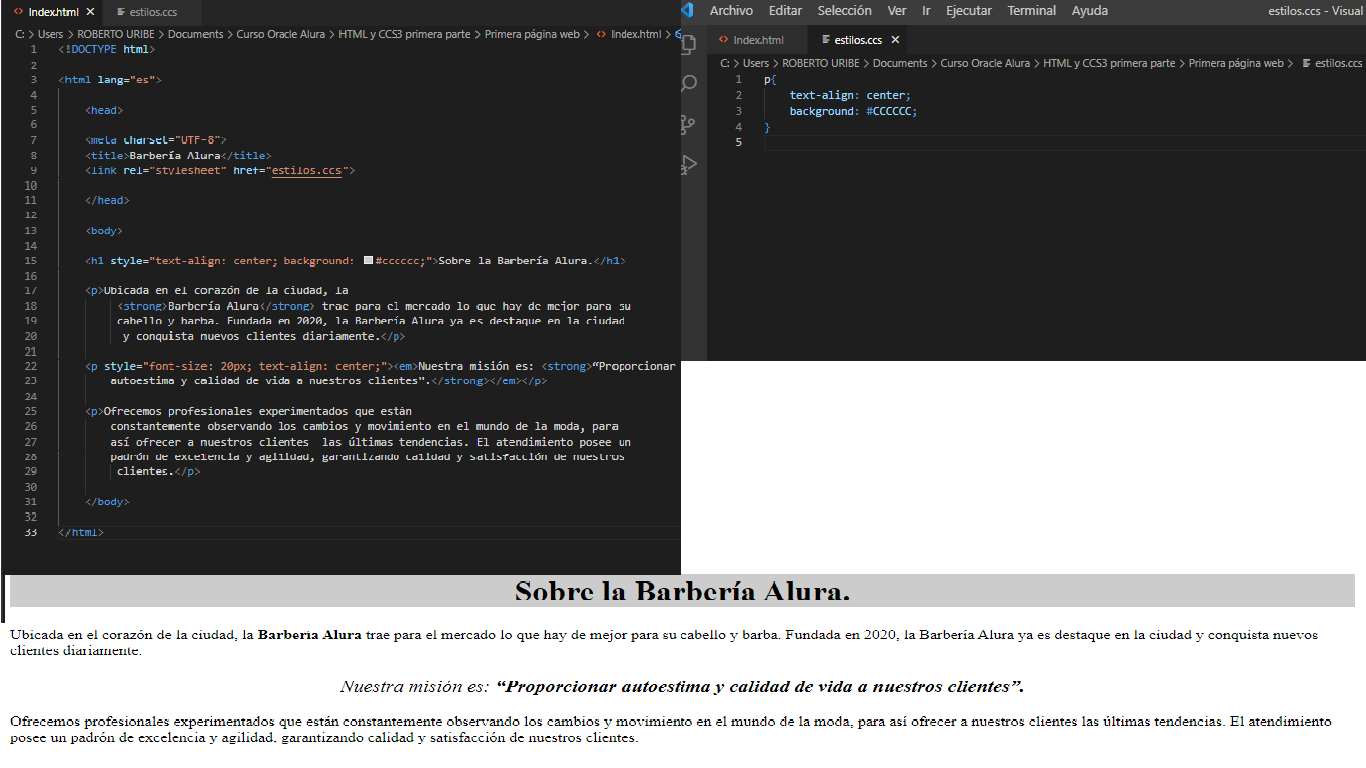Expand Curso Oracle Alura breadcrumb in the estilos.ccs path

[x=985, y=63]
